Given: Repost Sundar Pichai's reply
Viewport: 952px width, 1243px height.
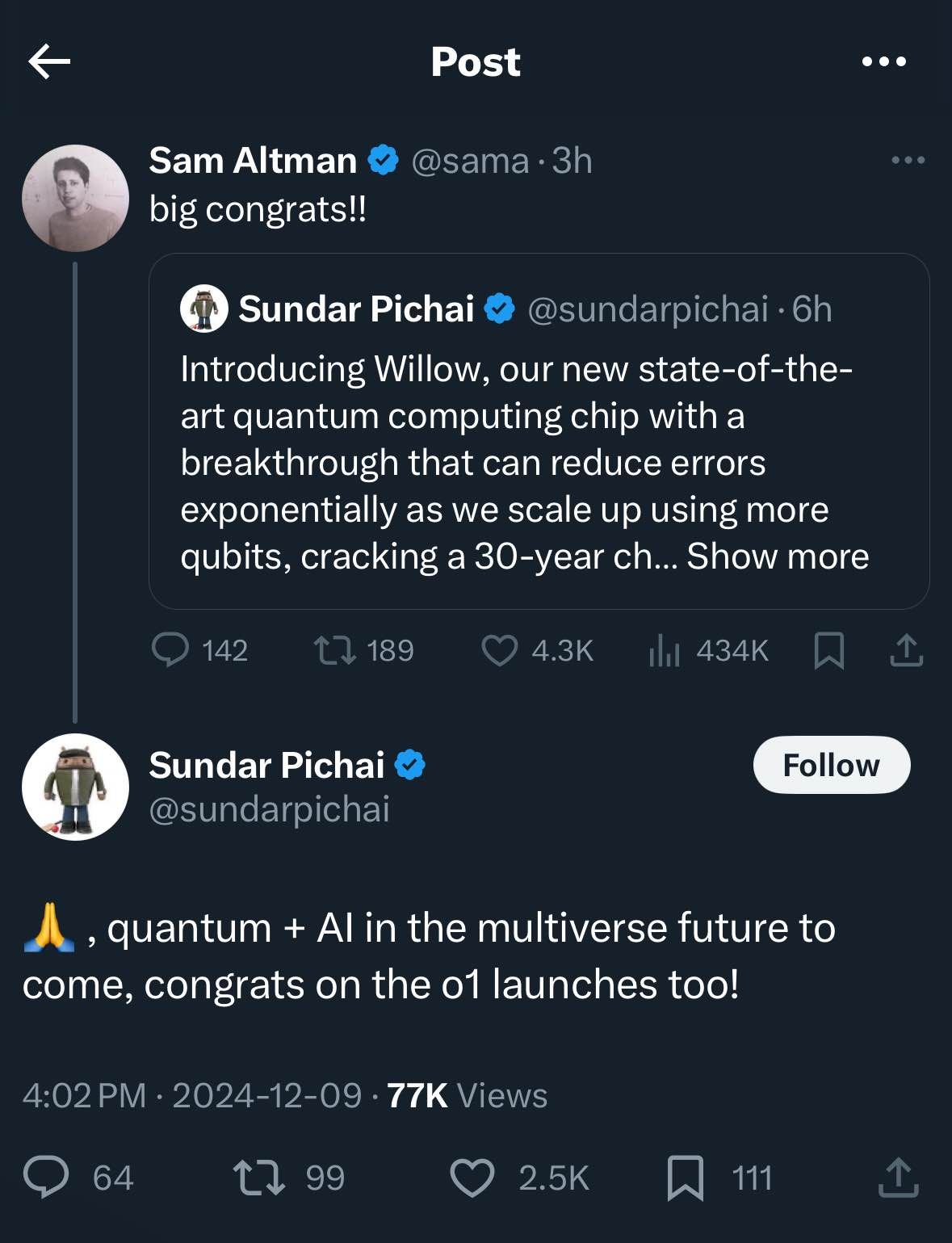Looking at the screenshot, I should pyautogui.click(x=258, y=1177).
